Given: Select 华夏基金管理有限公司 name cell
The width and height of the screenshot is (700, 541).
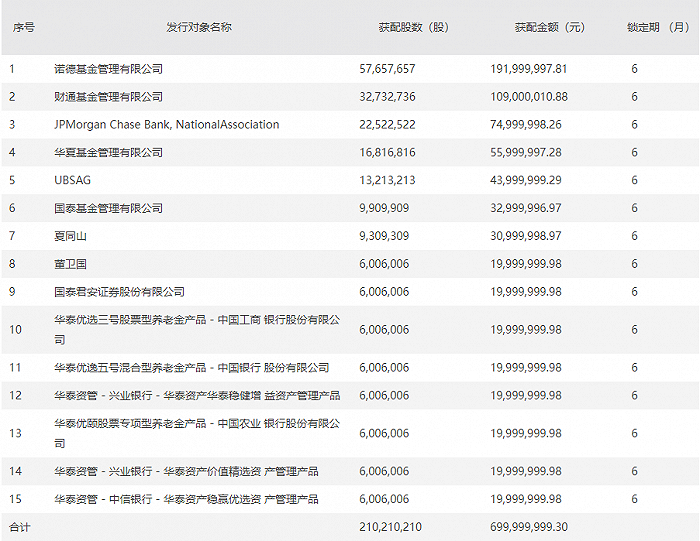Looking at the screenshot, I should (x=108, y=153).
